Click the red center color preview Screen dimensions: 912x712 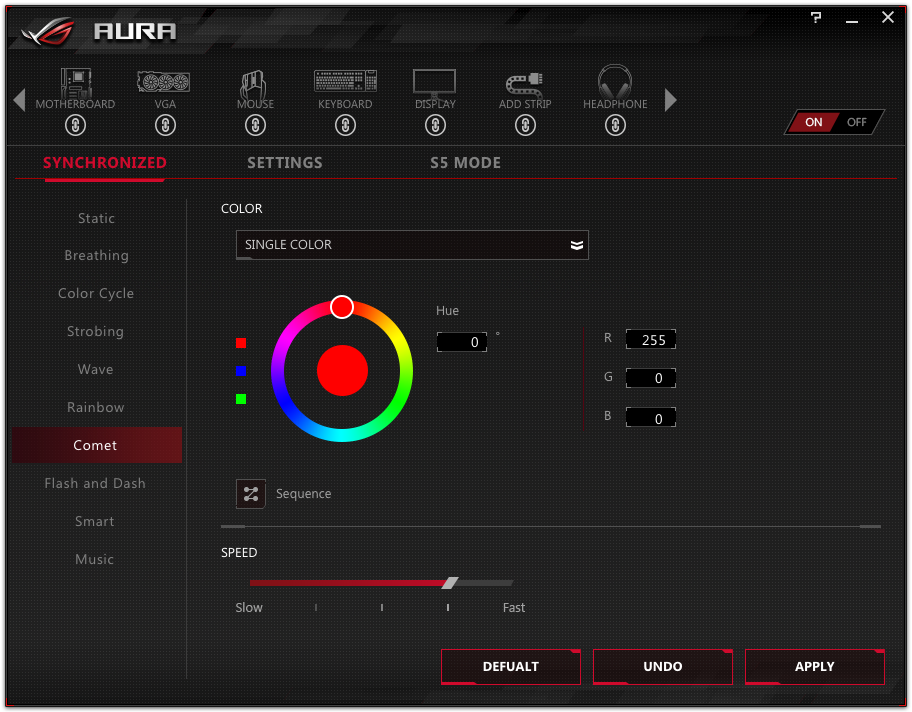tap(342, 371)
